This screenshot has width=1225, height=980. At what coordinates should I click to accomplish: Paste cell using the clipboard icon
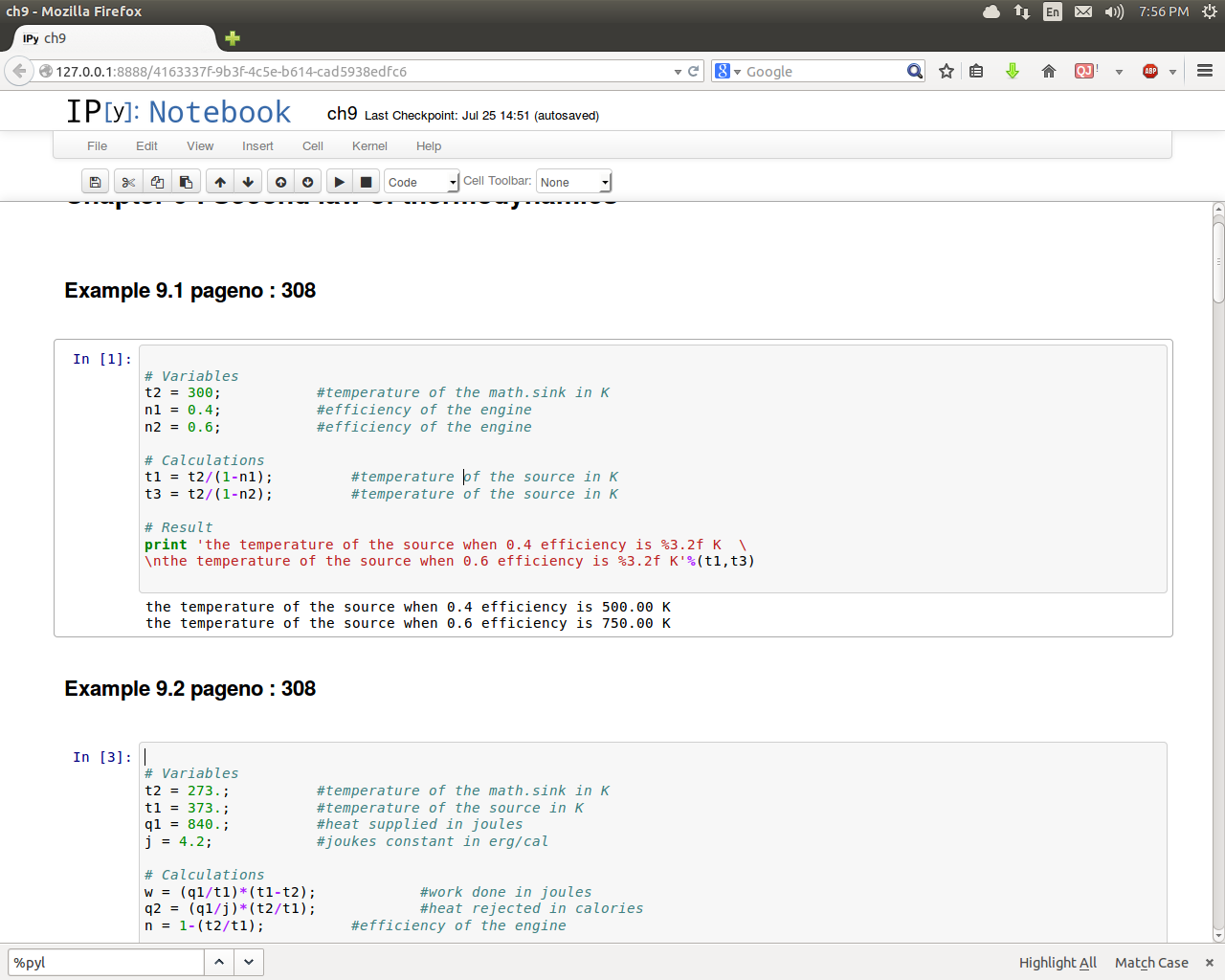186,182
